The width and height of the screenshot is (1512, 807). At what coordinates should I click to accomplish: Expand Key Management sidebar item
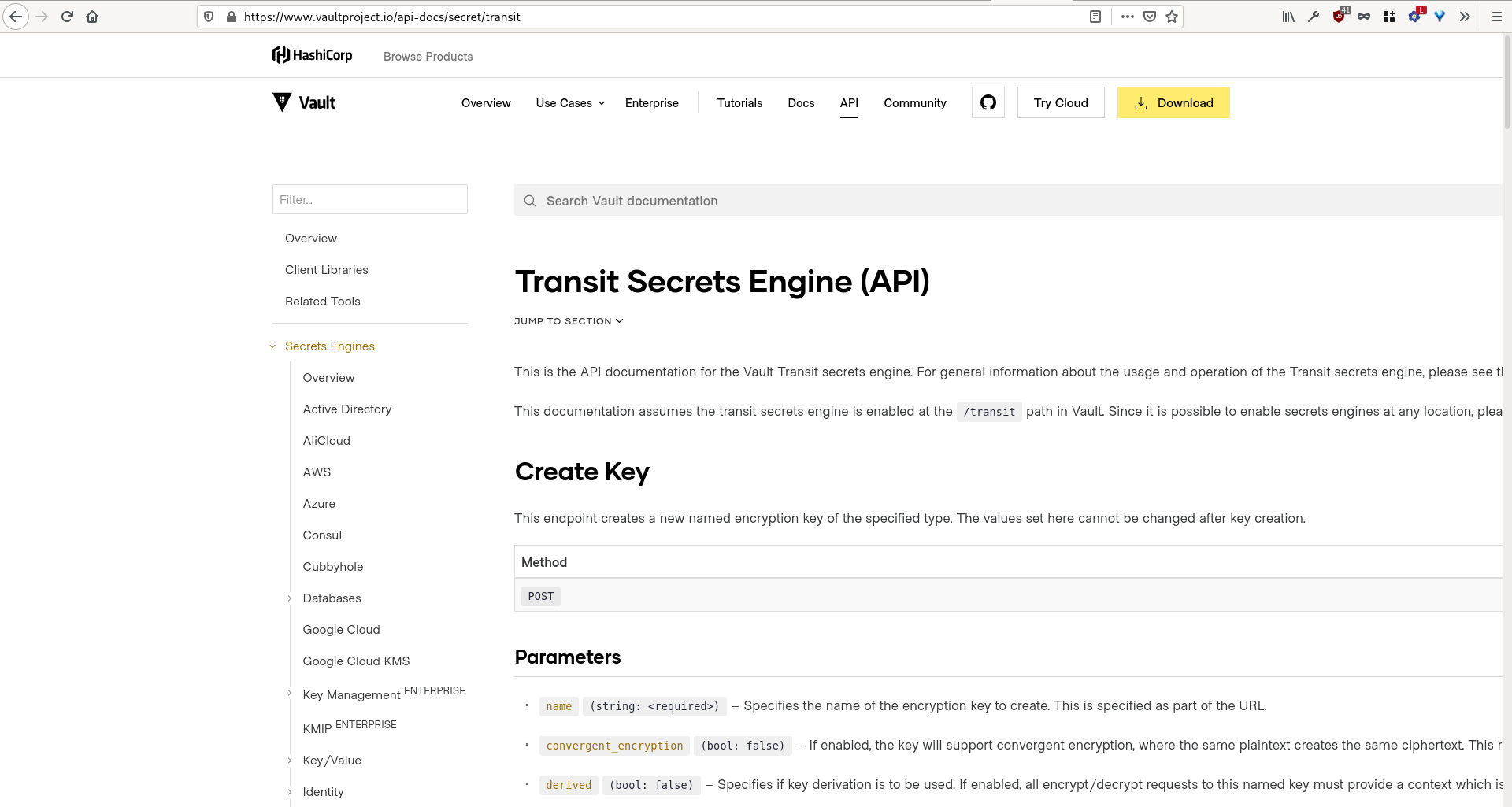[290, 694]
